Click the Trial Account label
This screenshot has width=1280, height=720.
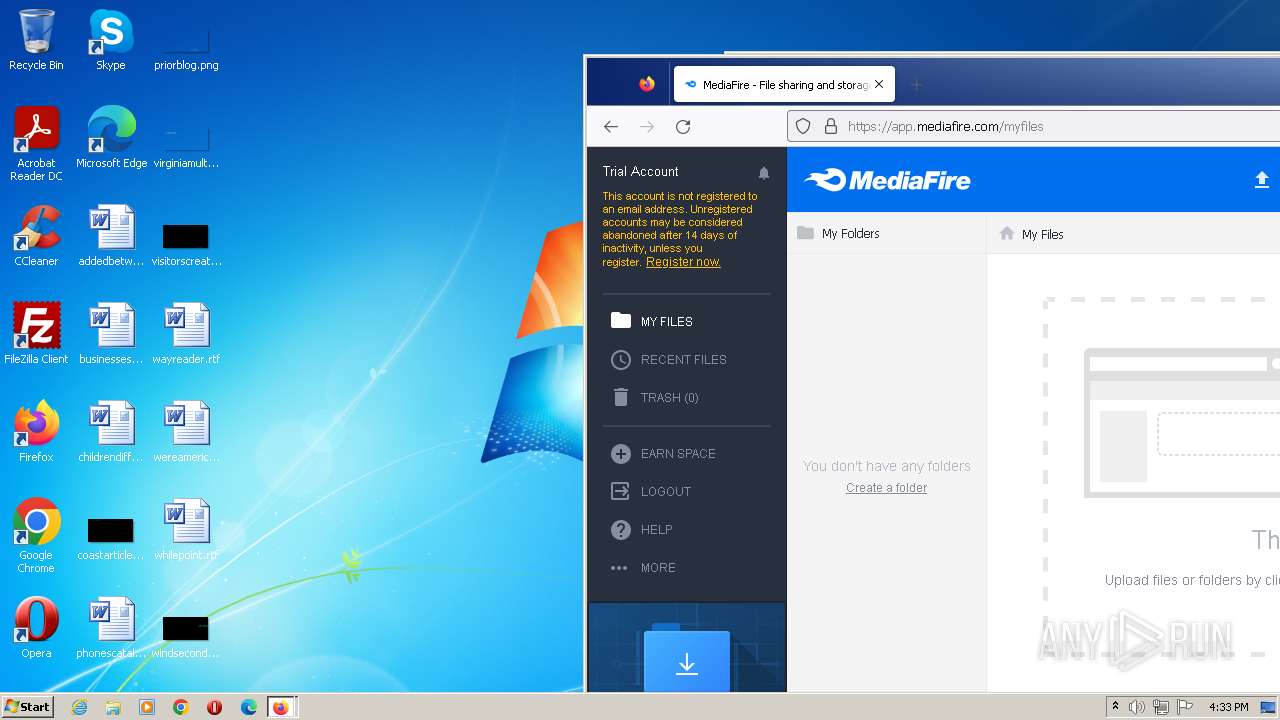coord(640,172)
